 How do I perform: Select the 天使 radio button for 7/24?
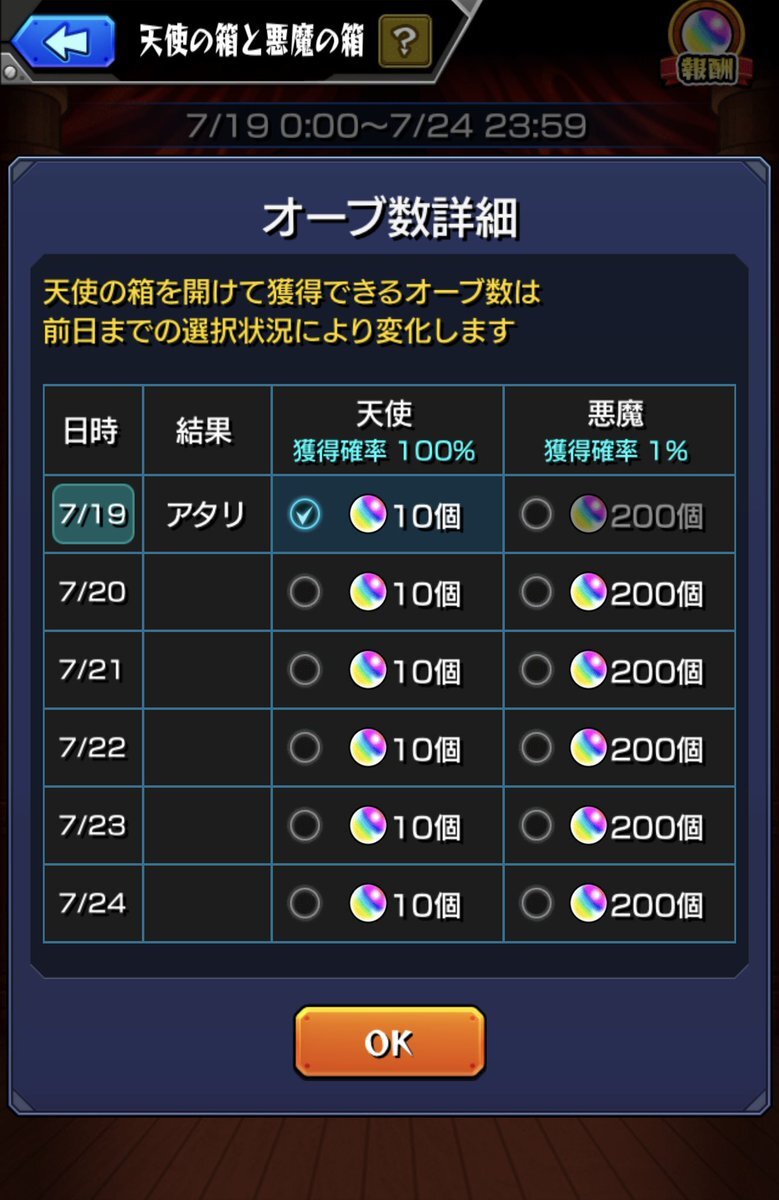pyautogui.click(x=305, y=904)
